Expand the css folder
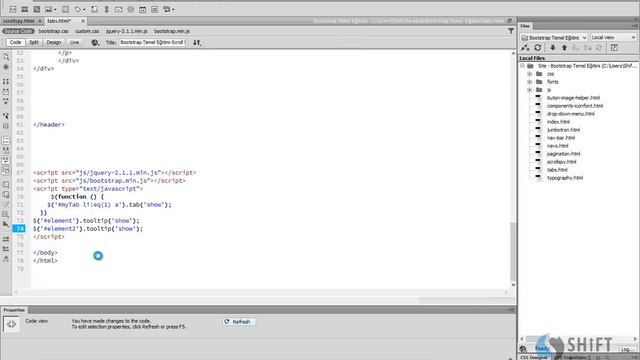640x360 pixels. (530, 74)
